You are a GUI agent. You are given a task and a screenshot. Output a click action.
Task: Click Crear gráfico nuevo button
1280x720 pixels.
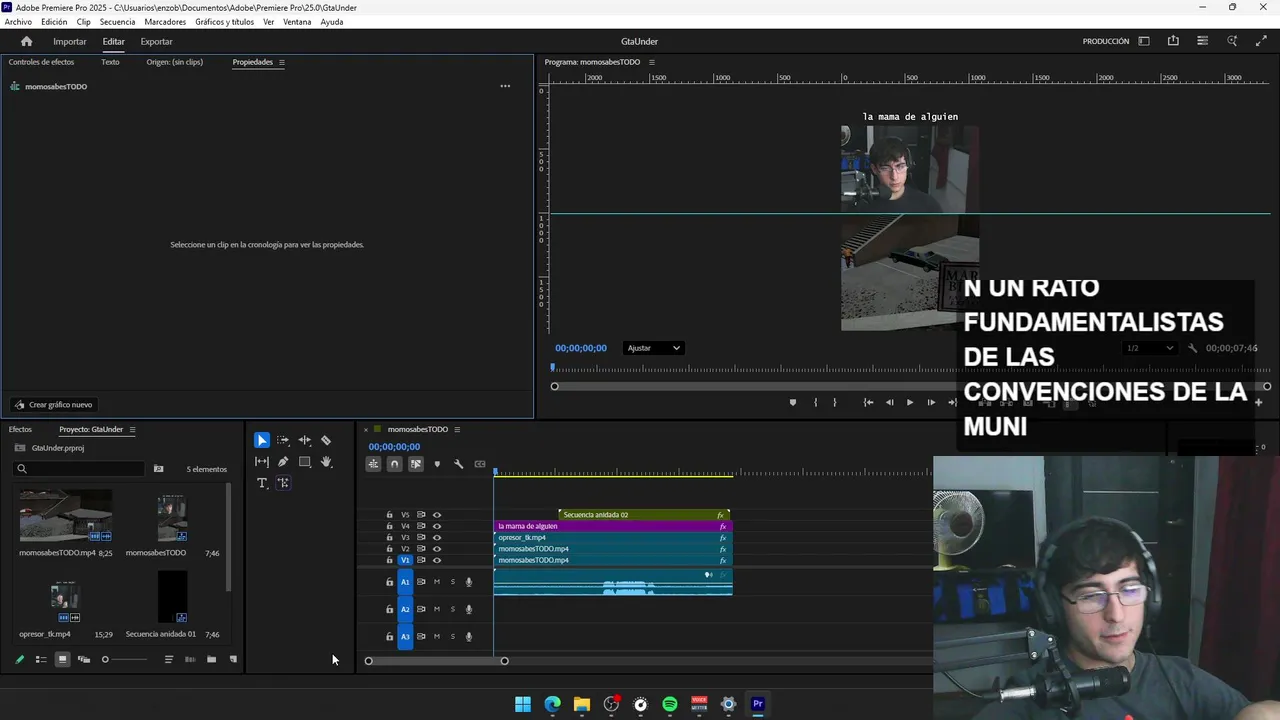53,405
